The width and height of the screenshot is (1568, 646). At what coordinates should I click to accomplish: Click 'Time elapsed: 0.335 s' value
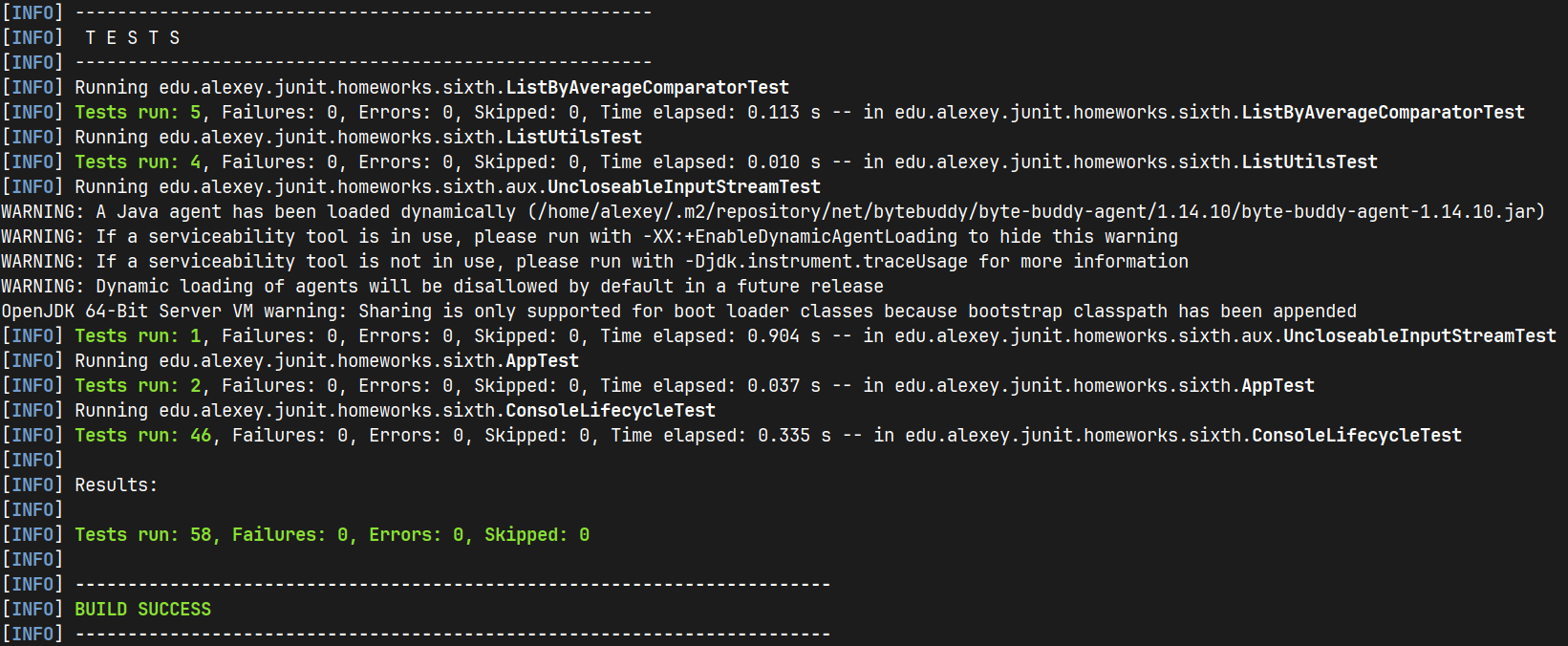[720, 436]
